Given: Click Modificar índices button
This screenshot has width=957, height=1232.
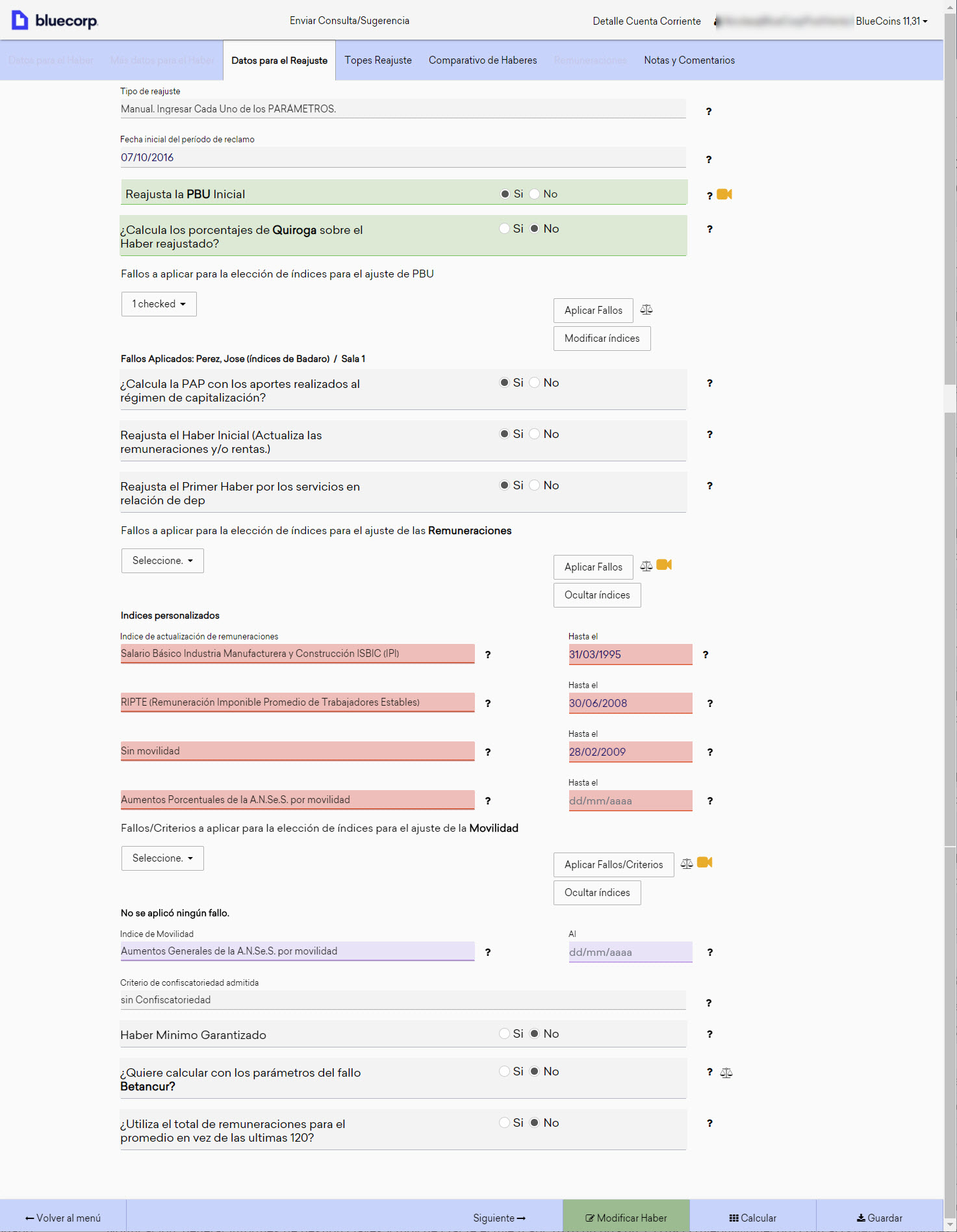Looking at the screenshot, I should (602, 339).
